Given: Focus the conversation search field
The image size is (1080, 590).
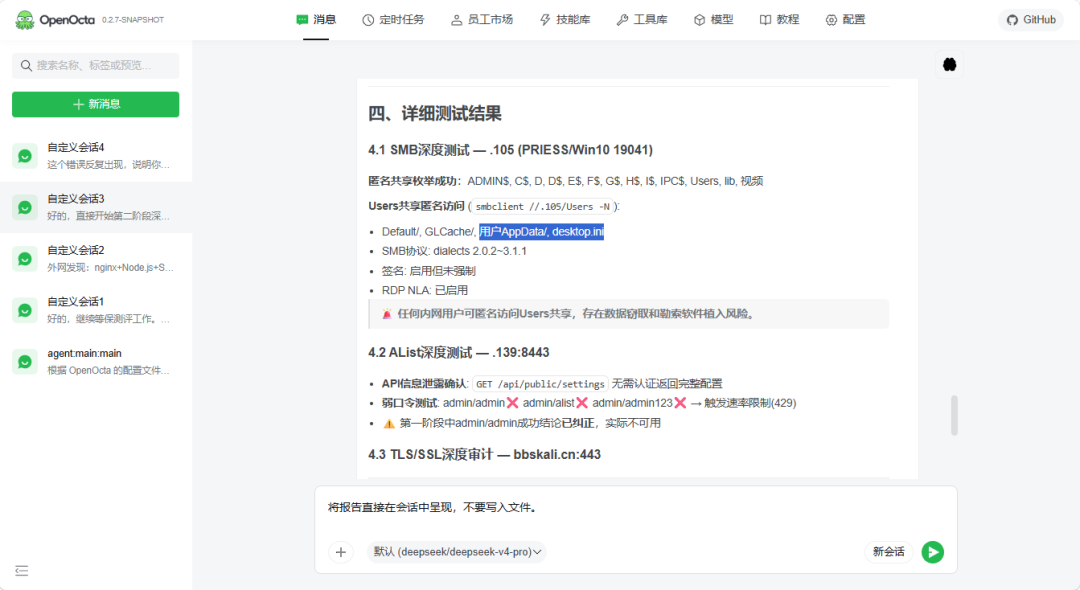Looking at the screenshot, I should pyautogui.click(x=96, y=65).
